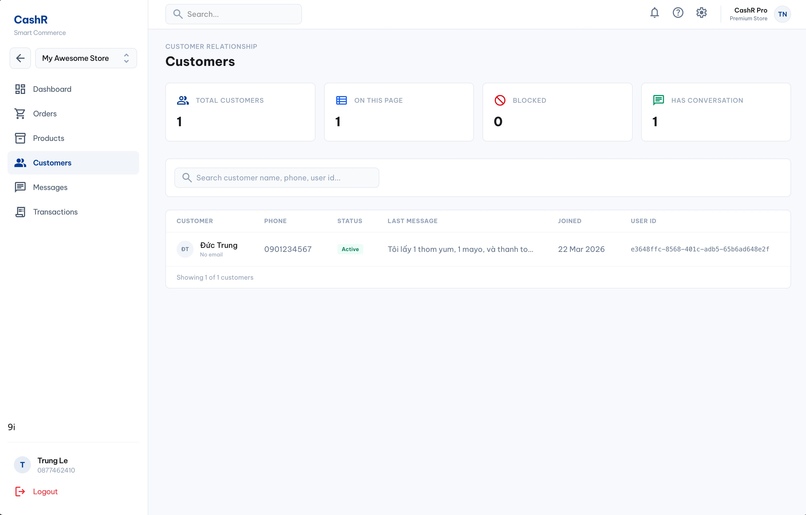Click joined date 22 Mar 2026
Image resolution: width=806 pixels, height=515 pixels.
click(x=581, y=249)
